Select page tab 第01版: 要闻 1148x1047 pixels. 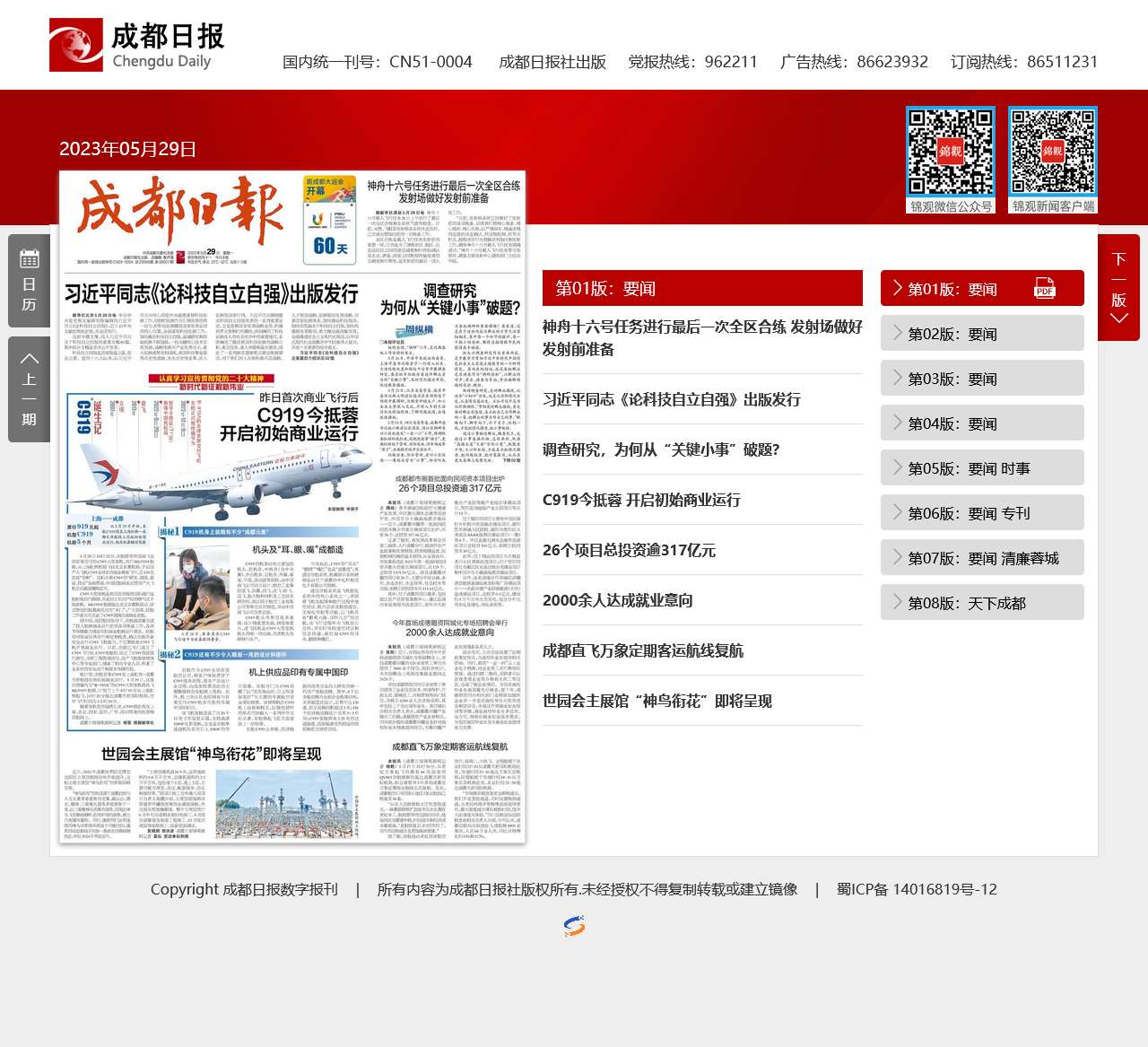pos(982,288)
